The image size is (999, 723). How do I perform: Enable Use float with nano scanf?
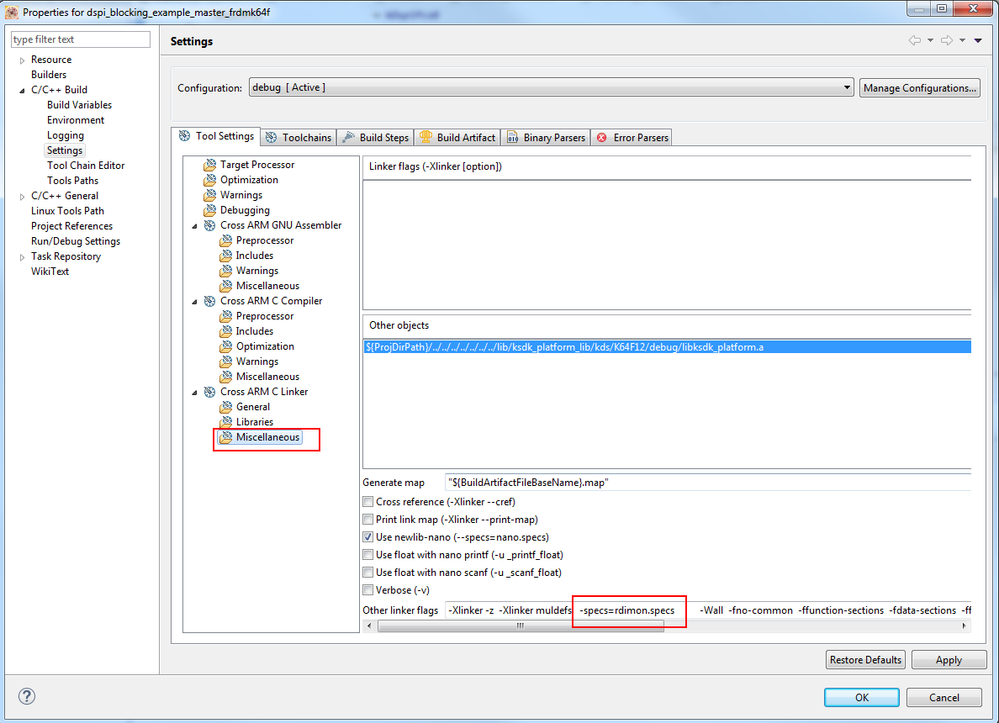coord(368,573)
